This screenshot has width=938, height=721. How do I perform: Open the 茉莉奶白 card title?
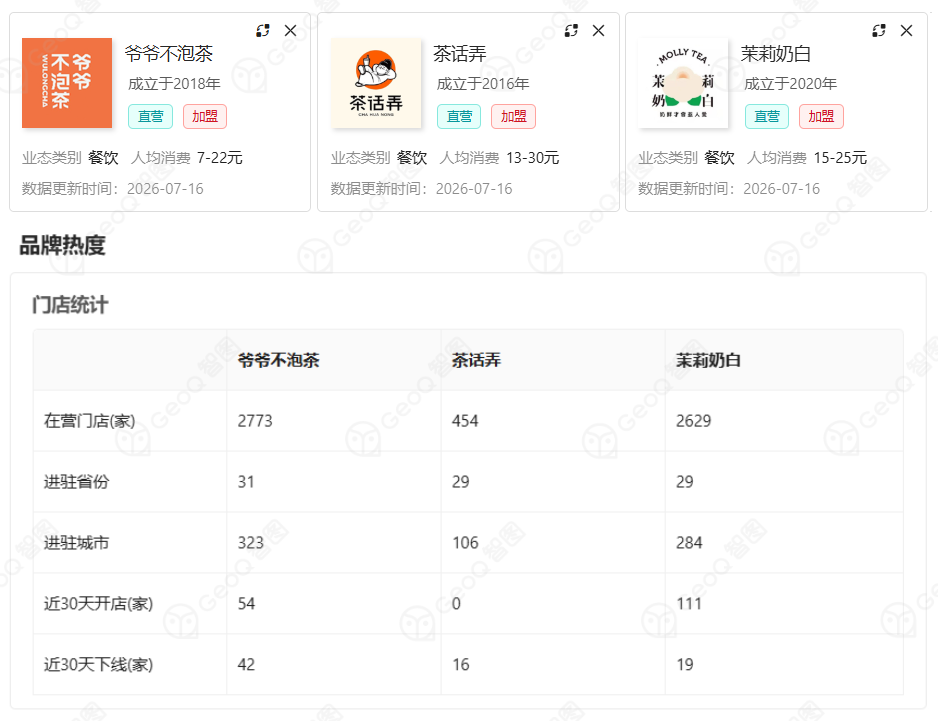(776, 54)
